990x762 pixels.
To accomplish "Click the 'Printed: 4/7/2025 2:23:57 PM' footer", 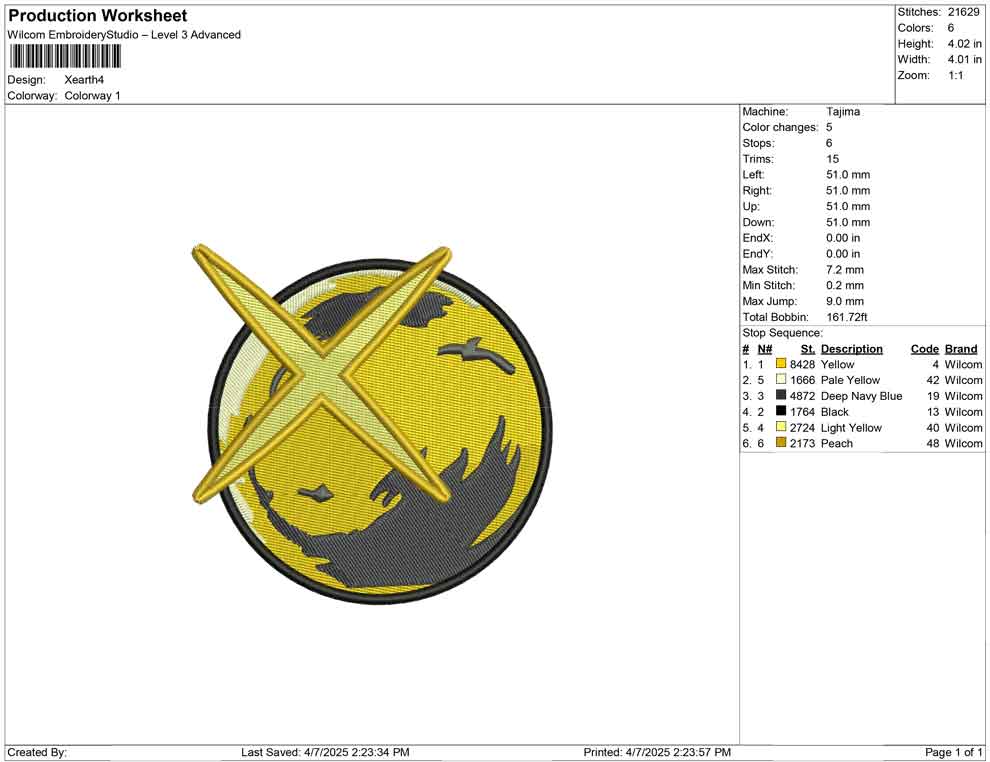I will pyautogui.click(x=657, y=752).
